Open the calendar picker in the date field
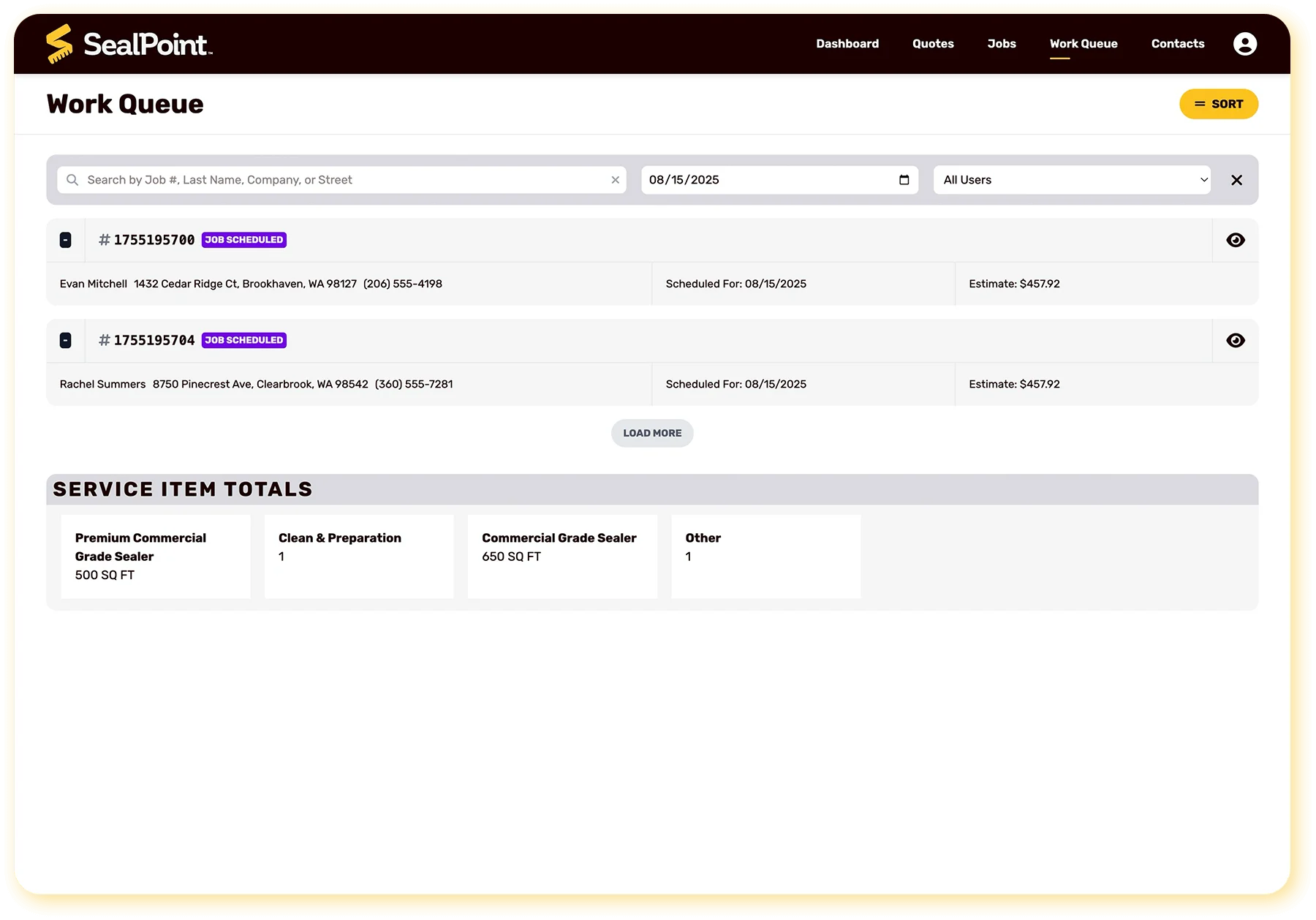Image resolution: width=1316 pixels, height=920 pixels. point(902,179)
